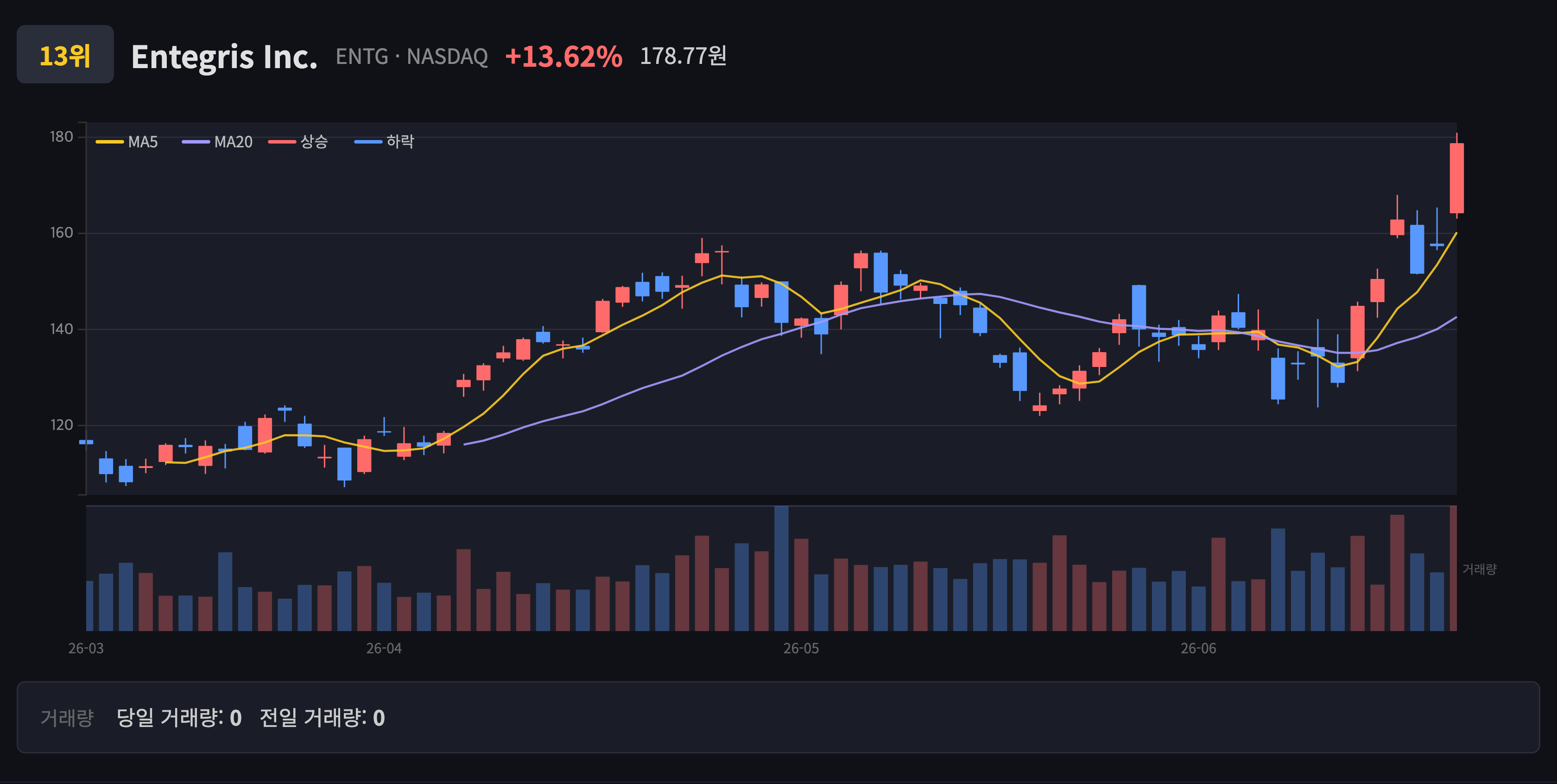
Task: Click the 26-05 date axis label
Action: click(802, 649)
